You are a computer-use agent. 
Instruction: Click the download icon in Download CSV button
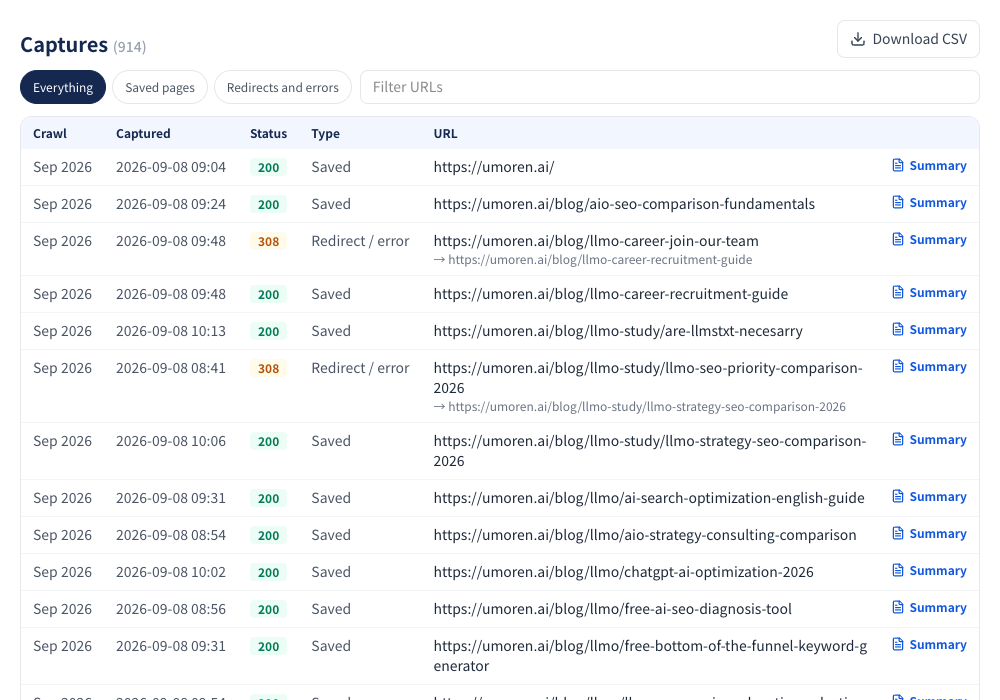click(858, 40)
